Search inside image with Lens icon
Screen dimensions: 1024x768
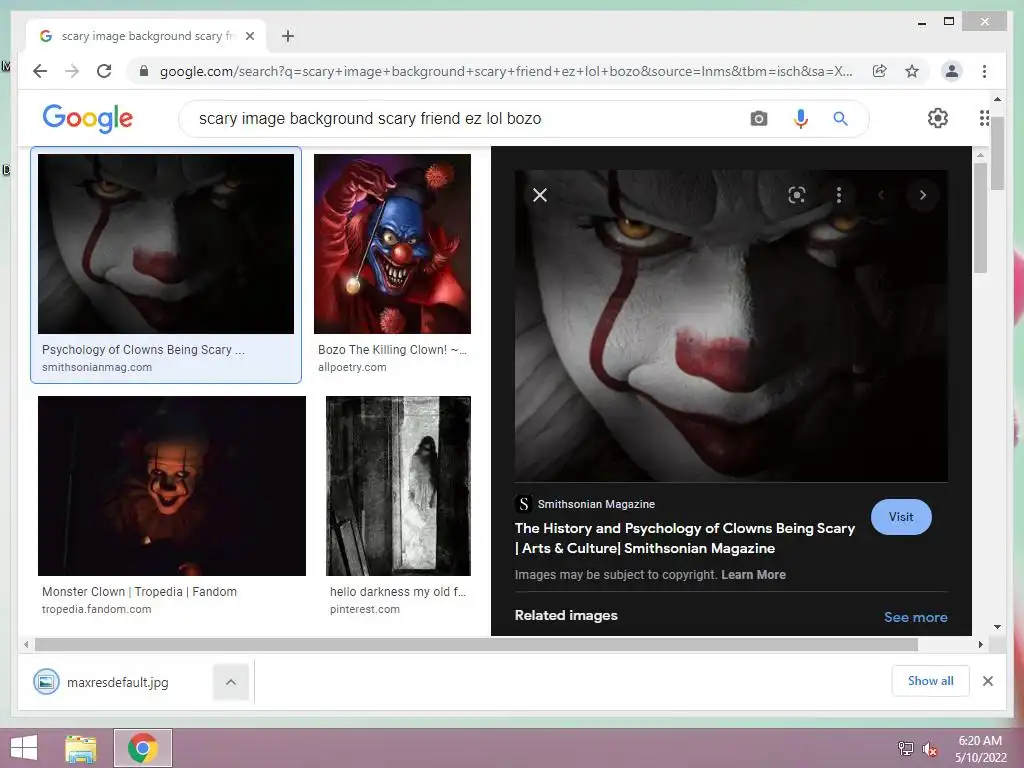point(796,195)
